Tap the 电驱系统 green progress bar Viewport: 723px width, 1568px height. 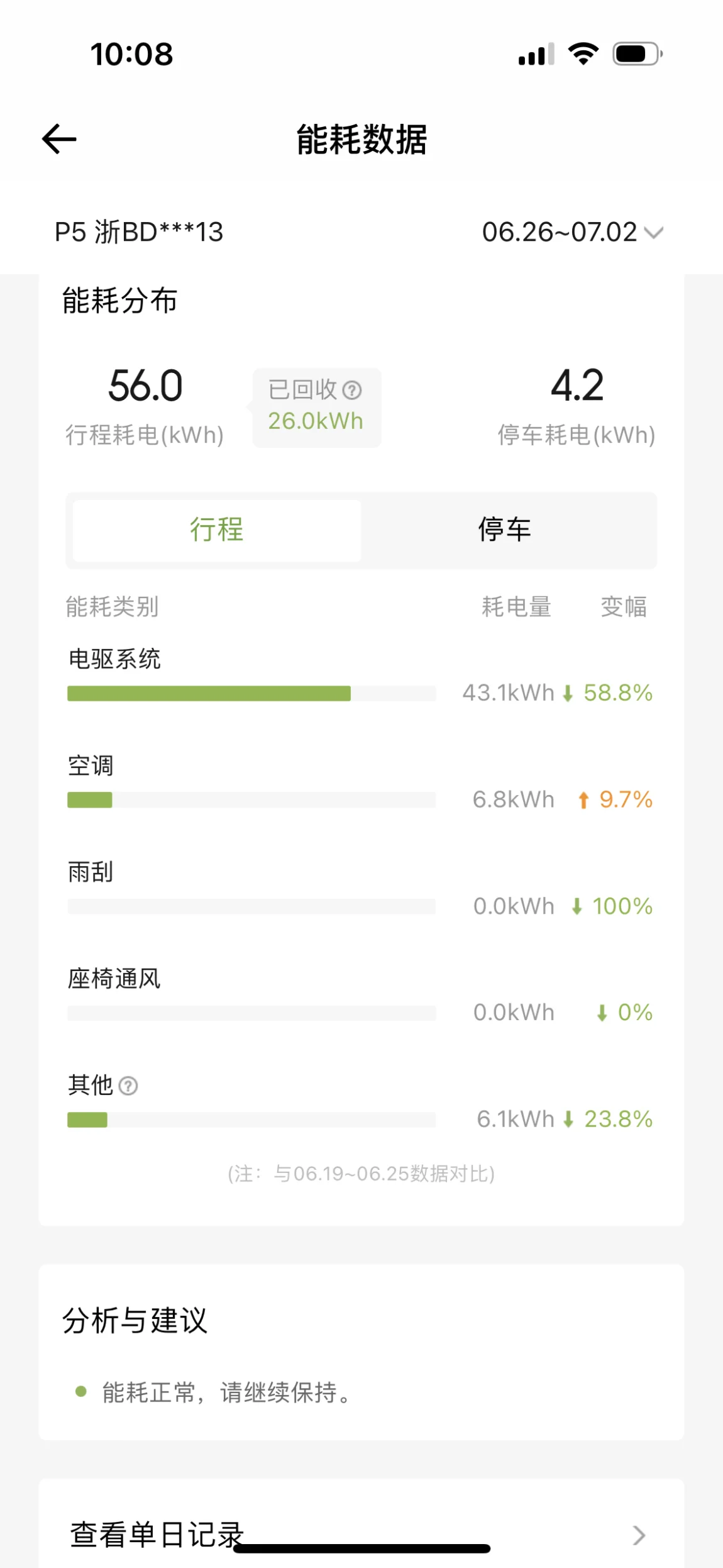pos(209,693)
